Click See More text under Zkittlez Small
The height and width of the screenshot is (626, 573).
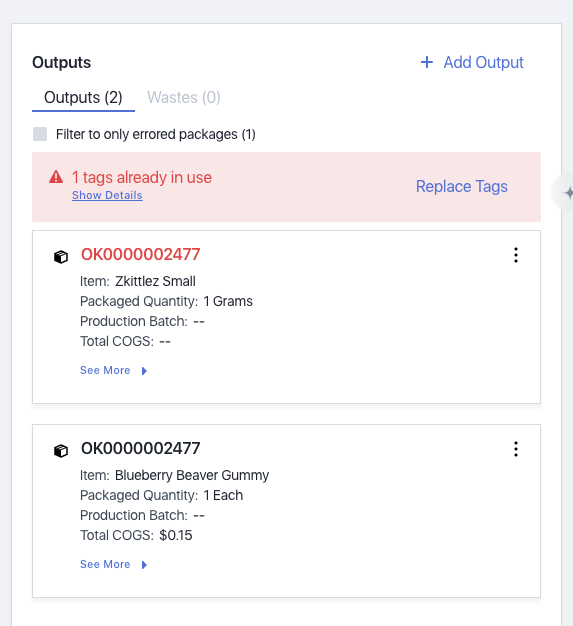coord(105,370)
